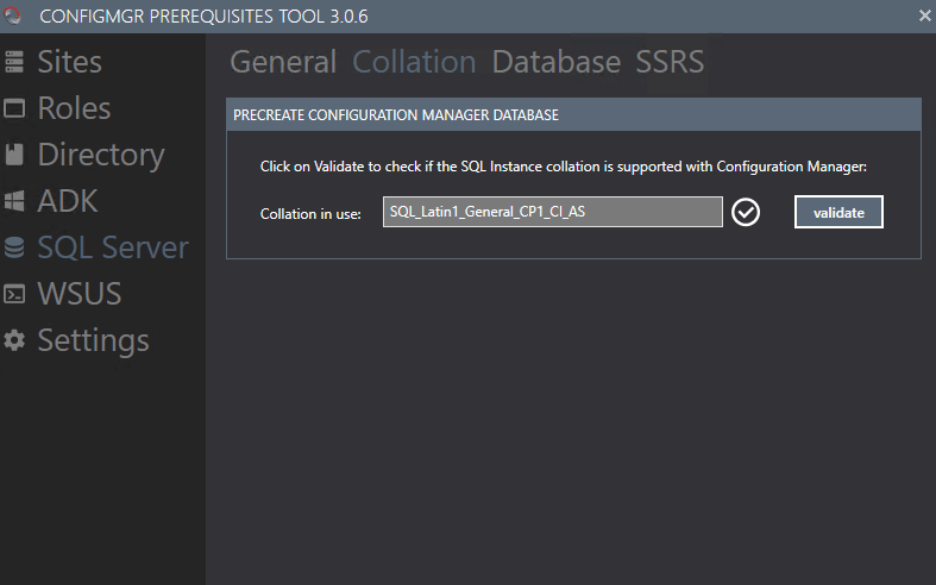Click the Collation in use text field
936x585 pixels.
tap(552, 211)
